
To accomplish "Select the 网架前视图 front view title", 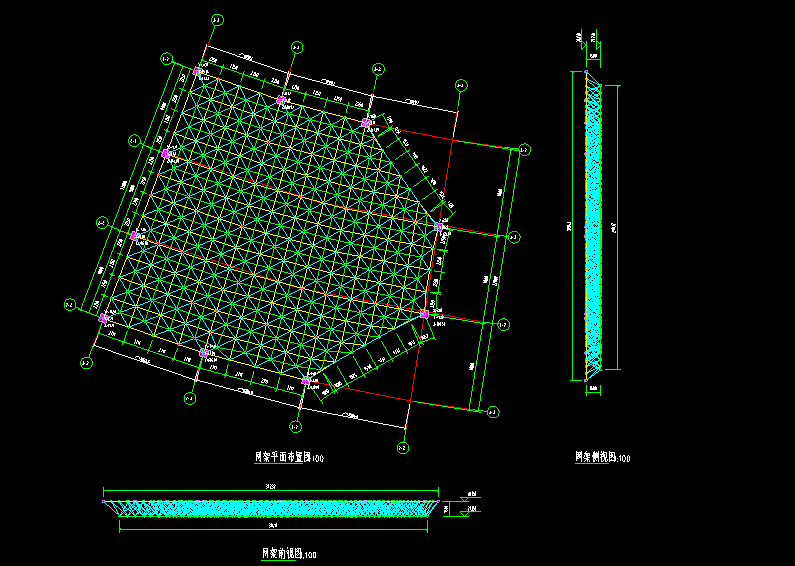I will coord(289,553).
